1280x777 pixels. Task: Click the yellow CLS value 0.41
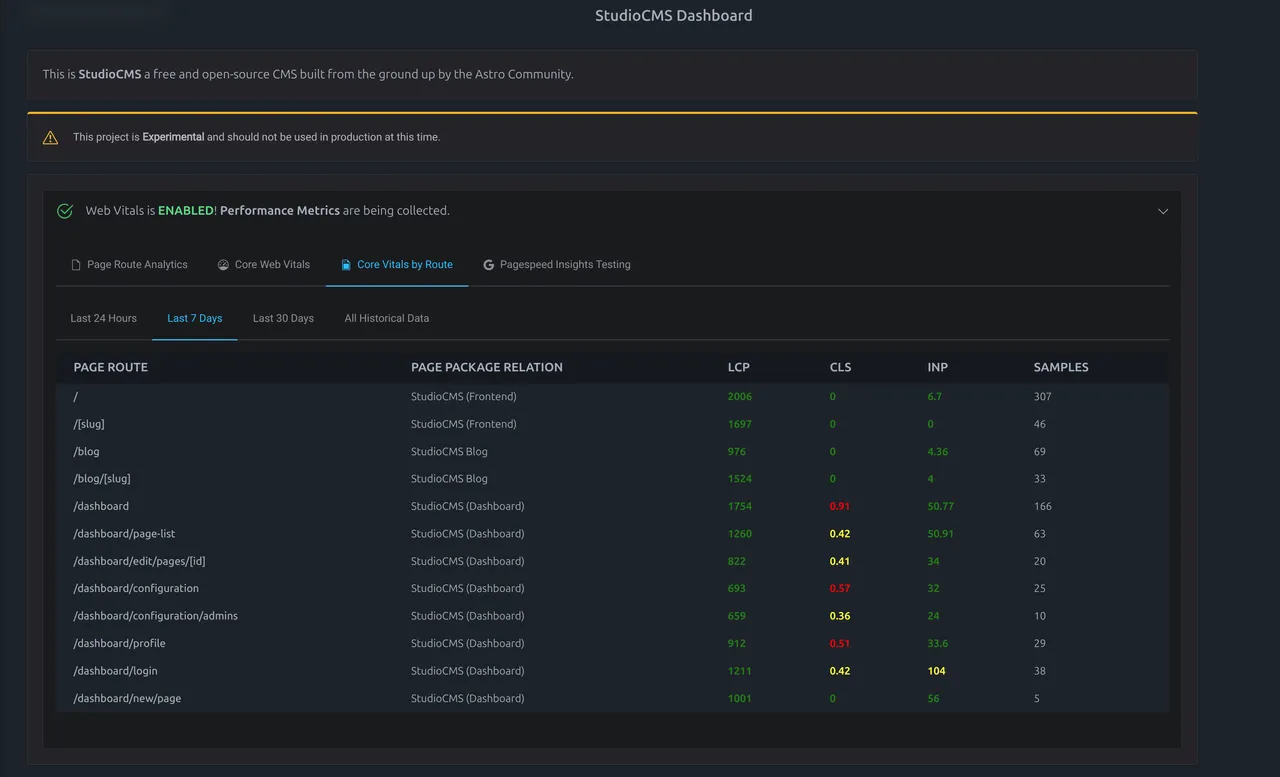tap(840, 561)
